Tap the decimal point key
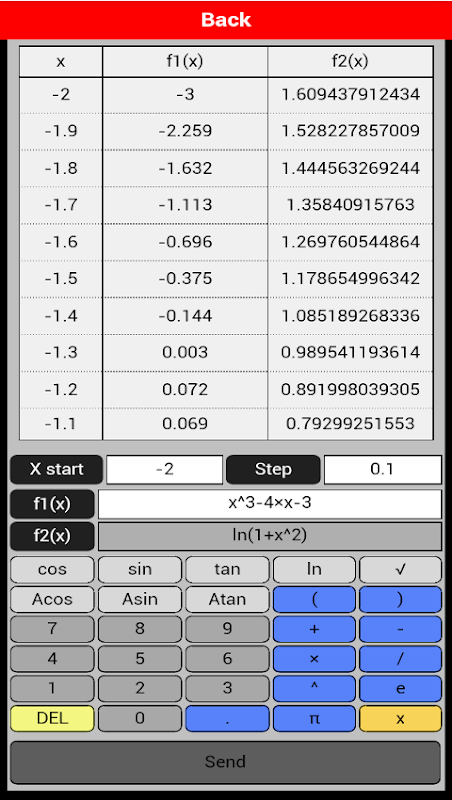452x800 pixels. tap(227, 719)
